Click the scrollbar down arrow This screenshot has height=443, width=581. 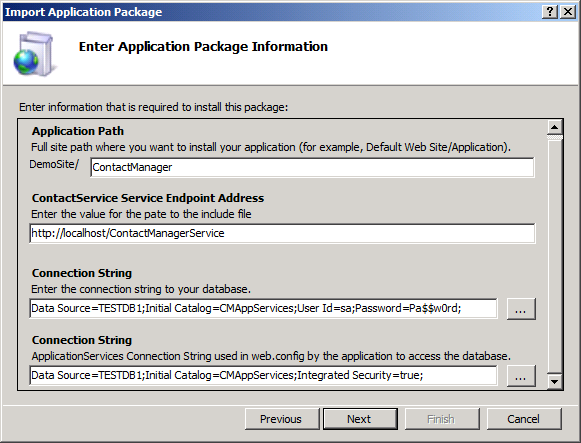pos(554,381)
